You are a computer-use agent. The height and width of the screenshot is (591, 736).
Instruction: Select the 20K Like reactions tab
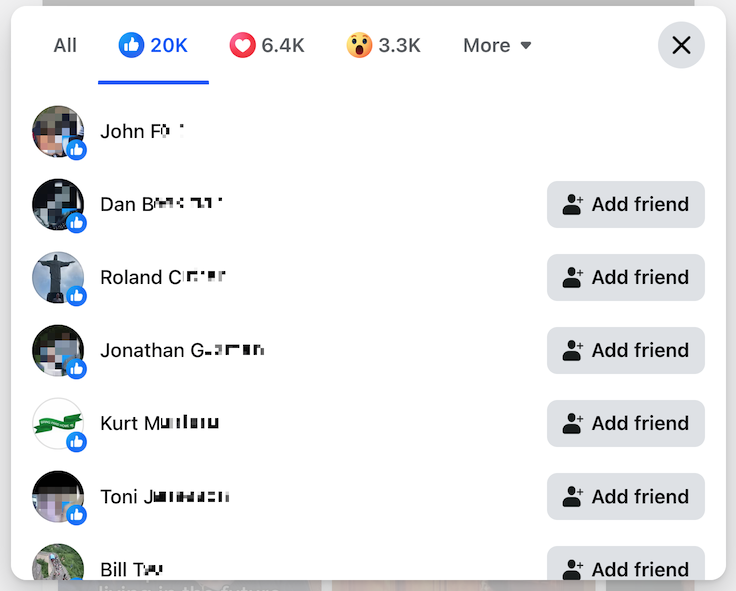tap(153, 46)
